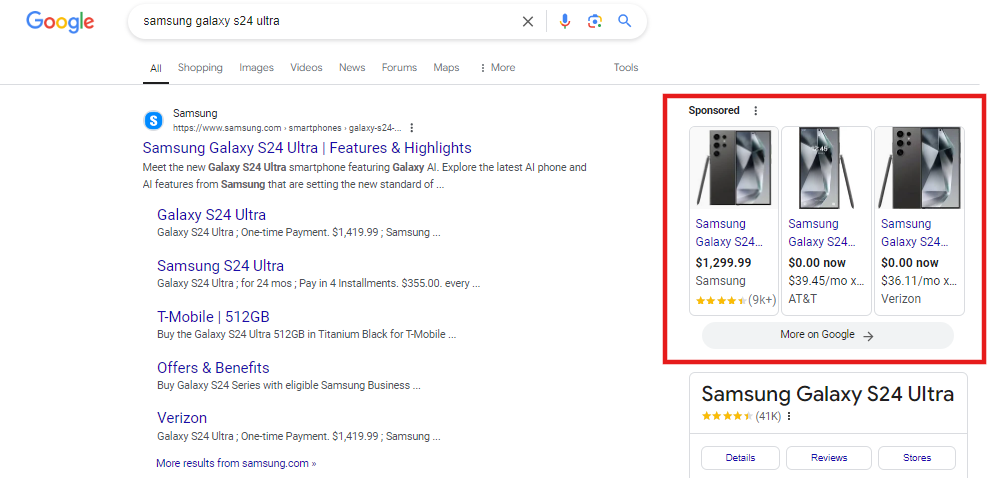Click the (41K) review count stars
Screen dimensions: 987x478
[x=741, y=416]
